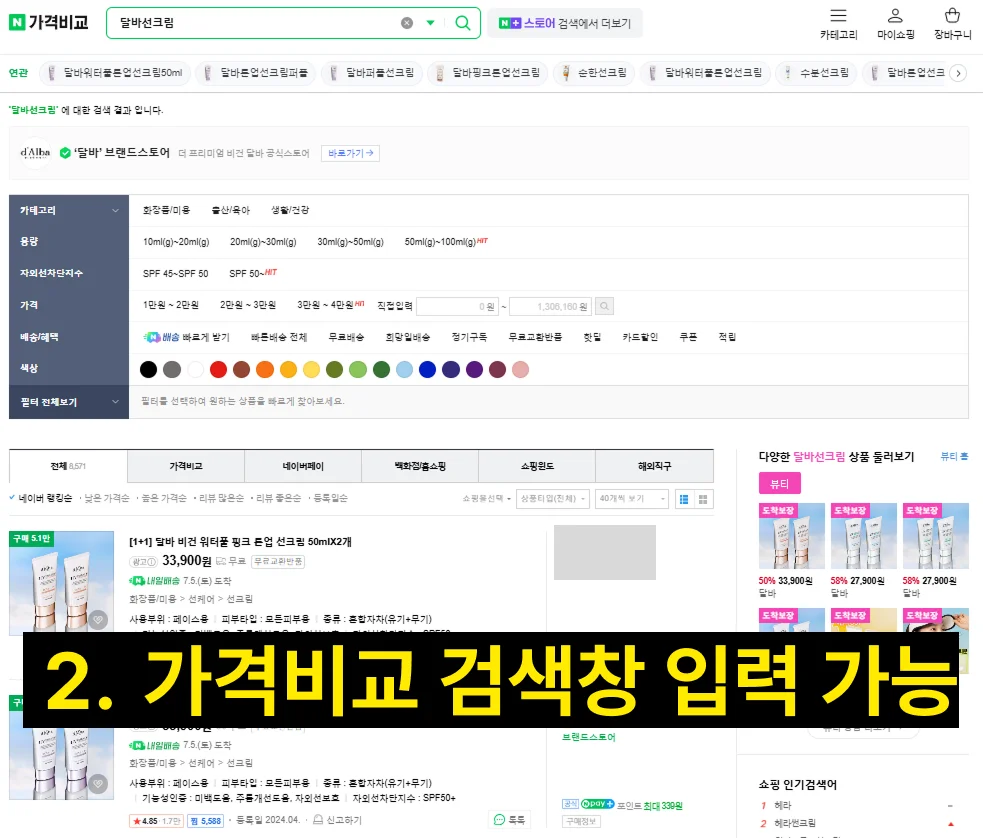Screen dimensions: 983x838
Task: Click the clear (X) icon in the search bar
Action: click(406, 22)
